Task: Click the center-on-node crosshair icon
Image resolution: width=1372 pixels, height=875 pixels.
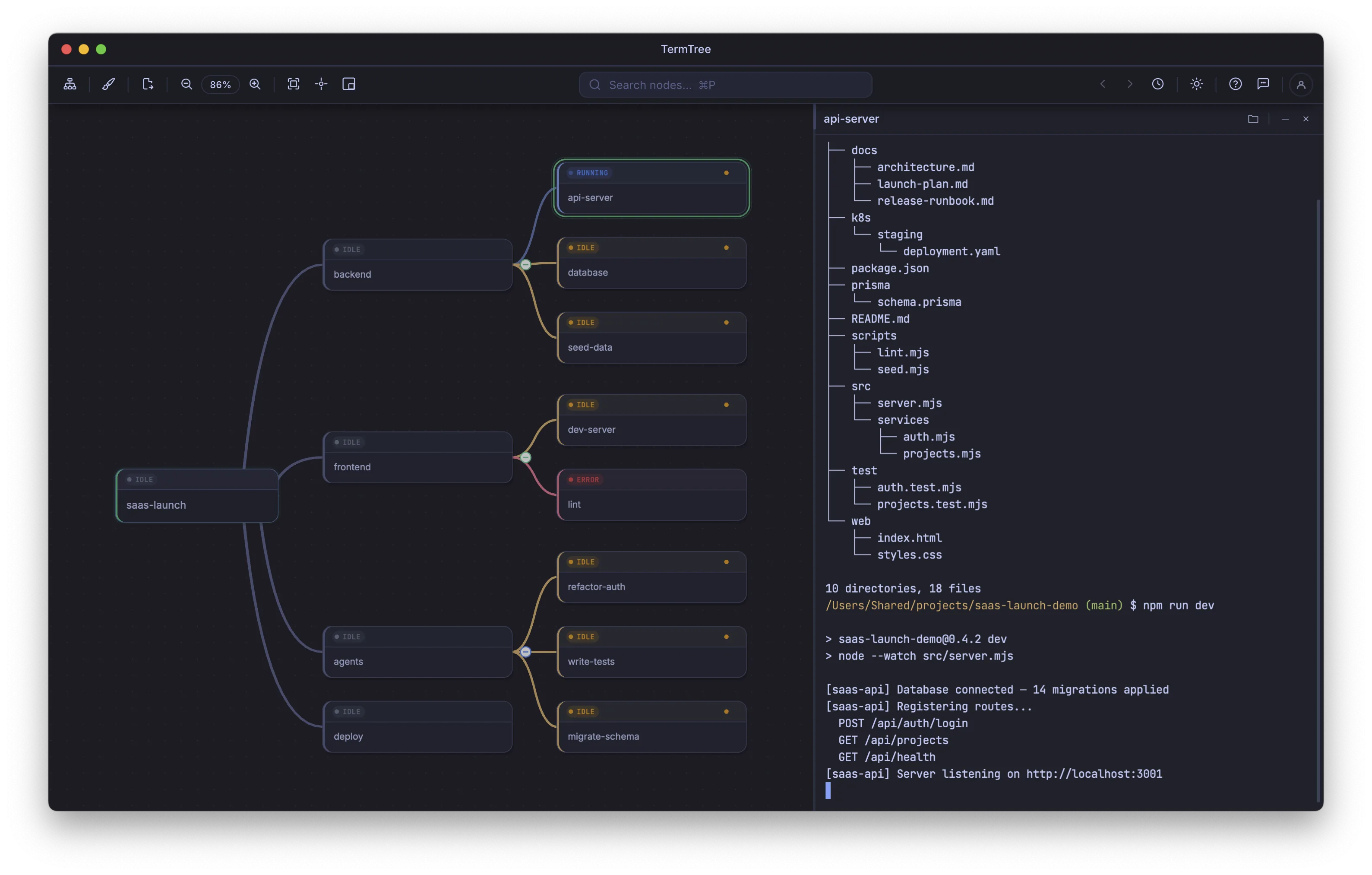Action: coord(321,84)
